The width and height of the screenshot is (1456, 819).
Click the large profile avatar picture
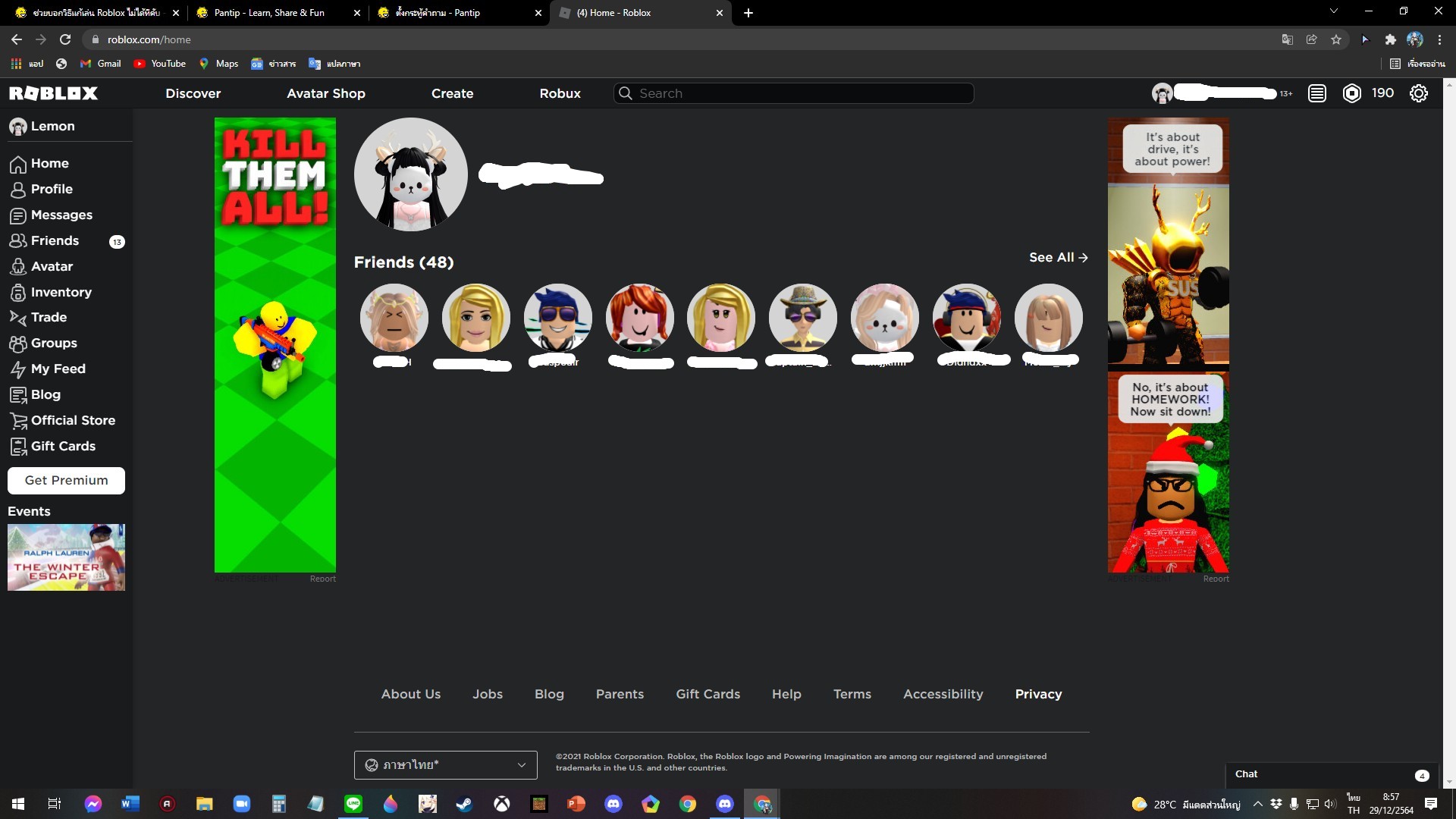click(x=411, y=174)
